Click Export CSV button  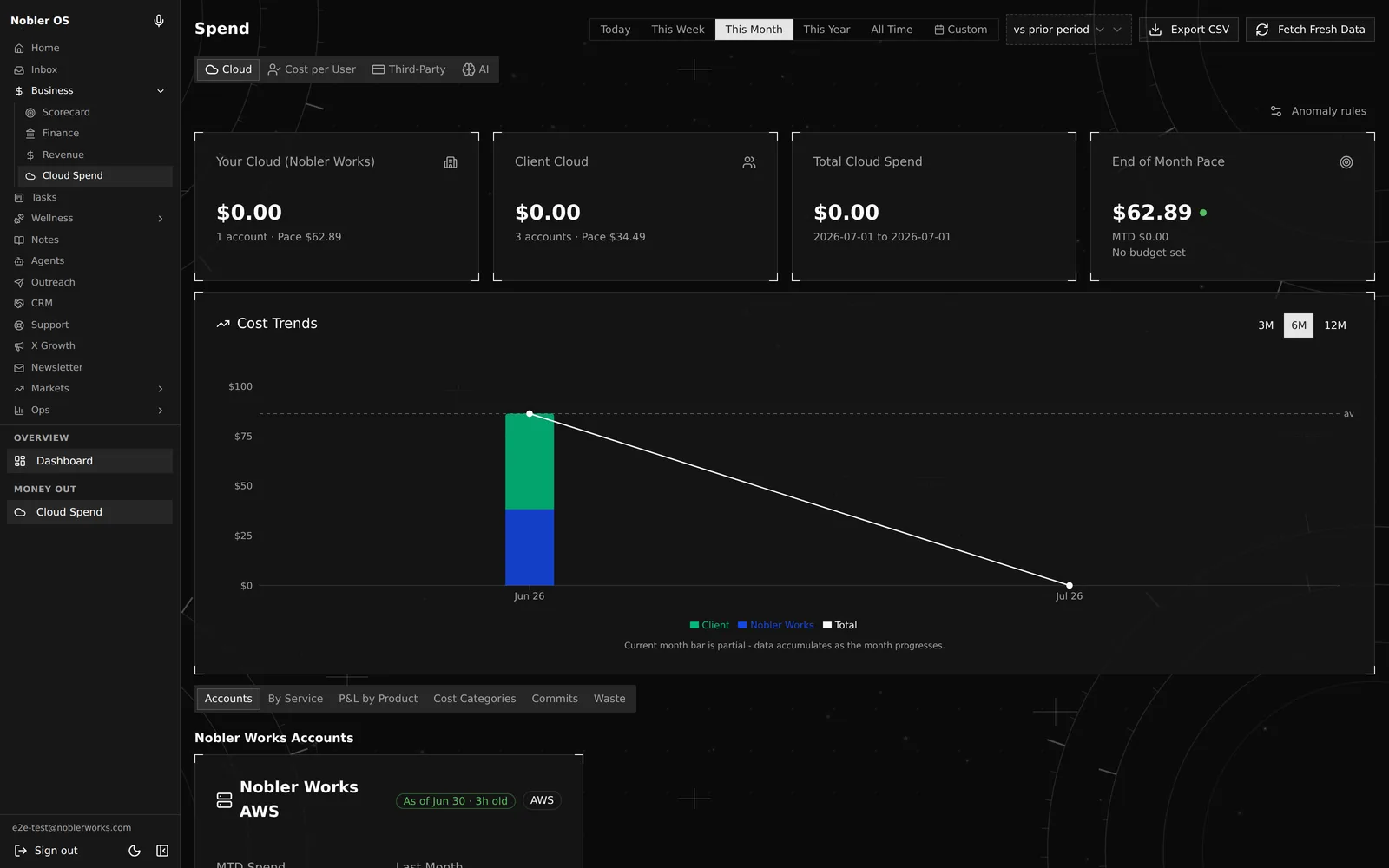(1189, 30)
